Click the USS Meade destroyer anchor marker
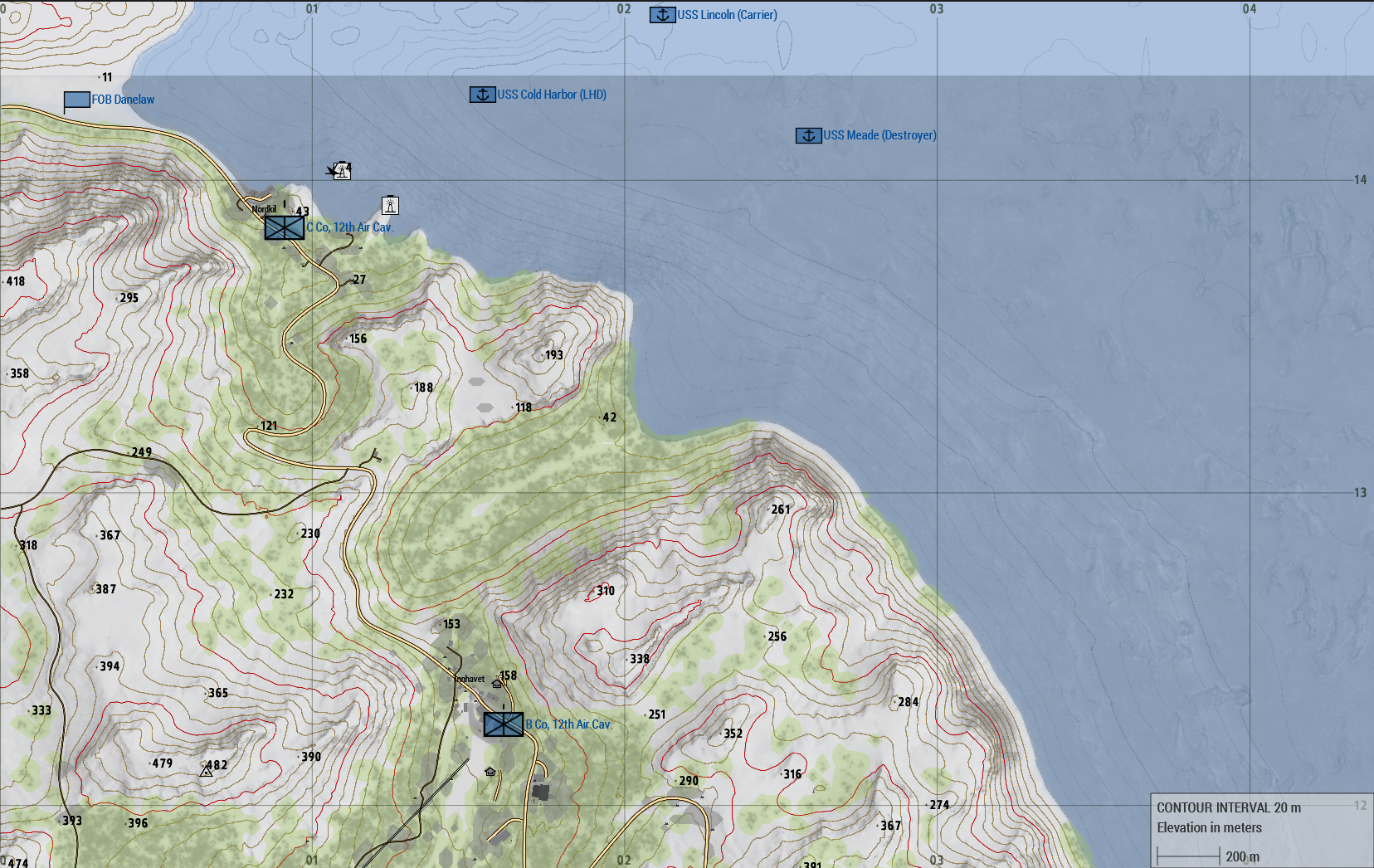1374x868 pixels. pos(808,135)
